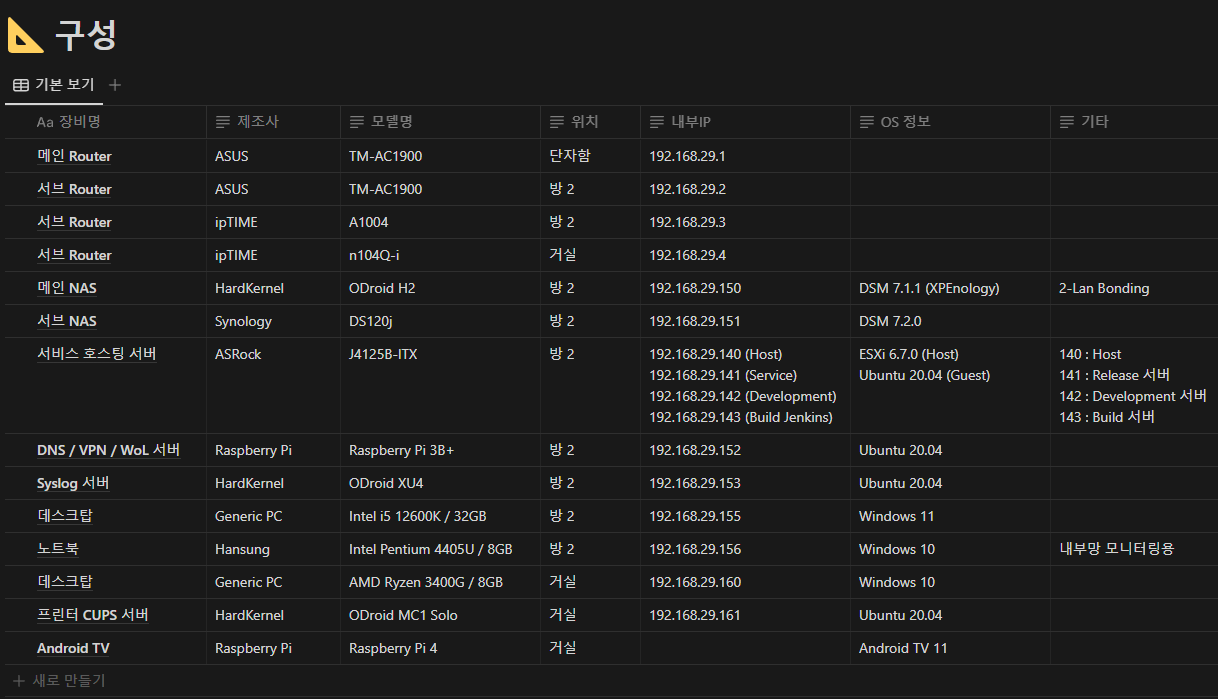Open the DNS / VPN / WoL 서버 page

pos(109,450)
